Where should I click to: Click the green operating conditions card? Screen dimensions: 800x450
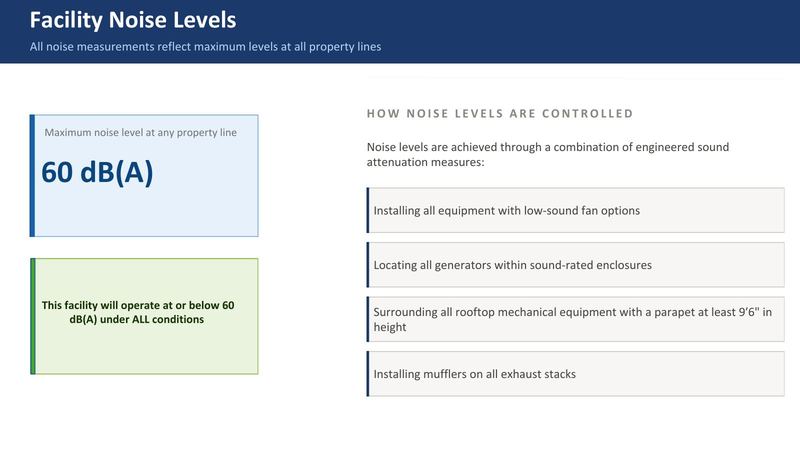click(x=144, y=316)
